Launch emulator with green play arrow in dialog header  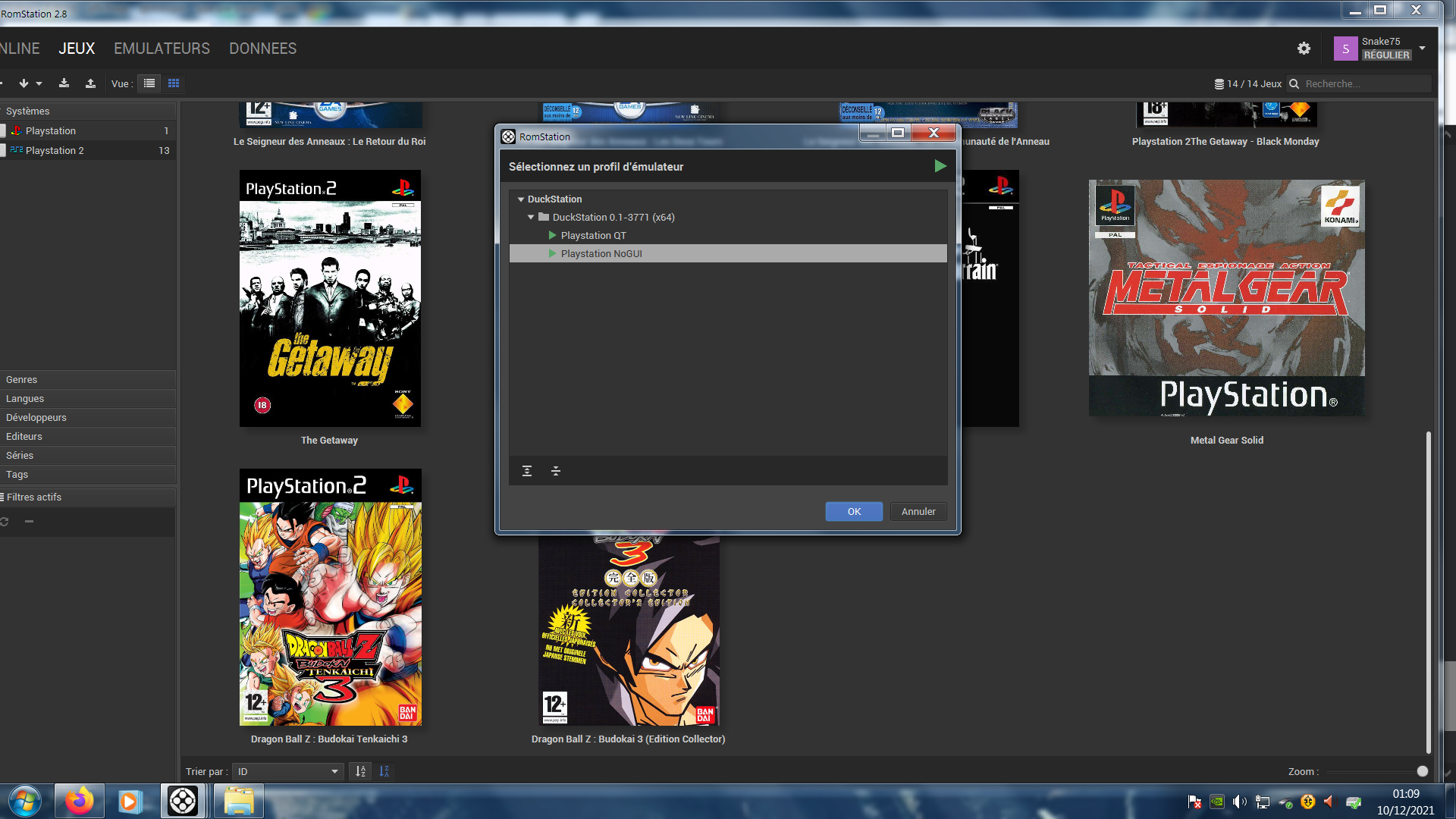pos(940,166)
